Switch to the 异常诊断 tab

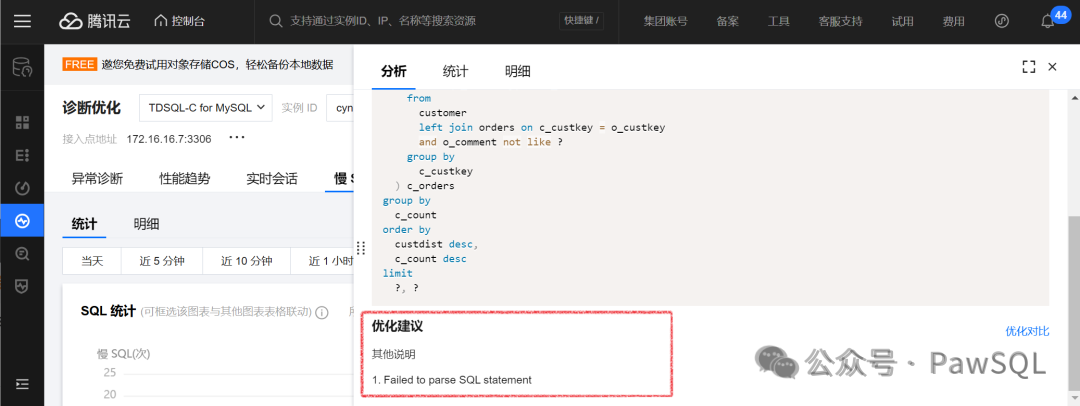(97, 179)
